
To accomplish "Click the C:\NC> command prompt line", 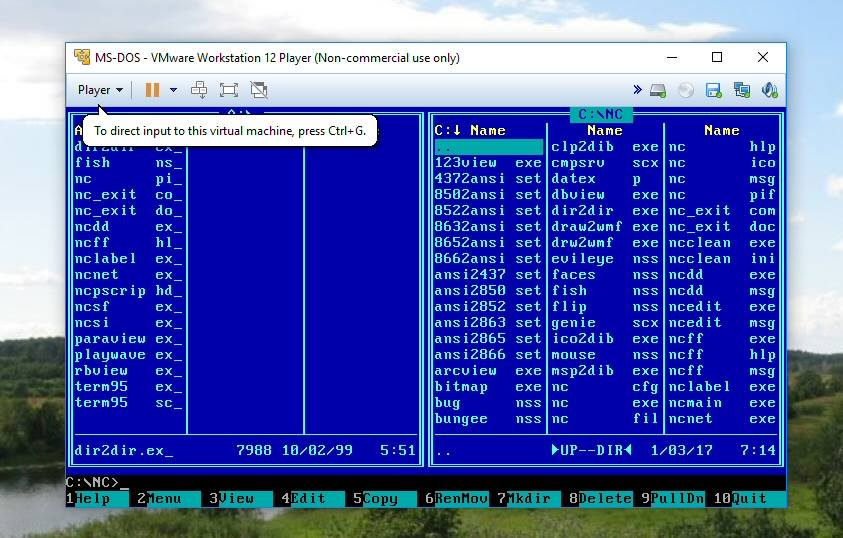I will pos(97,482).
